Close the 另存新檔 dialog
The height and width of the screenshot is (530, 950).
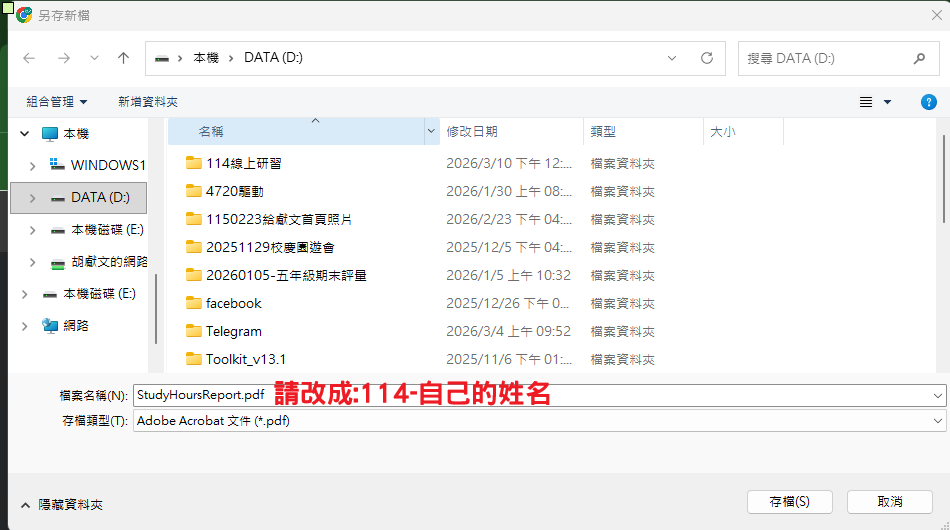(x=936, y=15)
